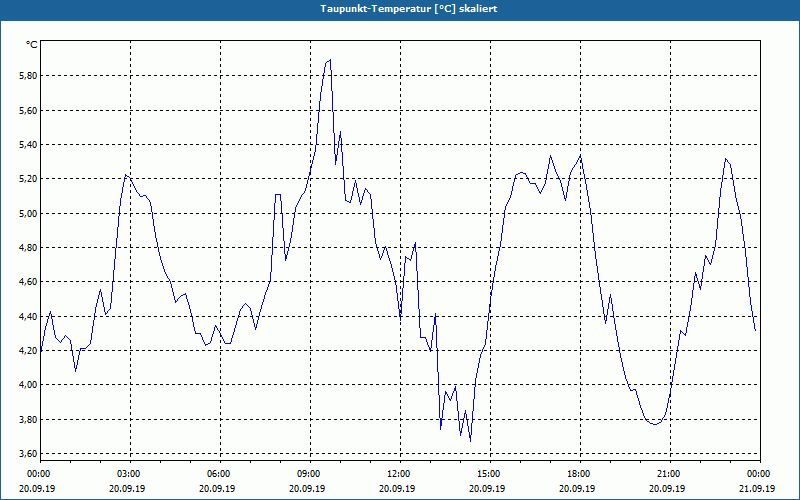The height and width of the screenshot is (500, 800).
Task: Click the 4,60 y-axis label
Action: (28, 282)
